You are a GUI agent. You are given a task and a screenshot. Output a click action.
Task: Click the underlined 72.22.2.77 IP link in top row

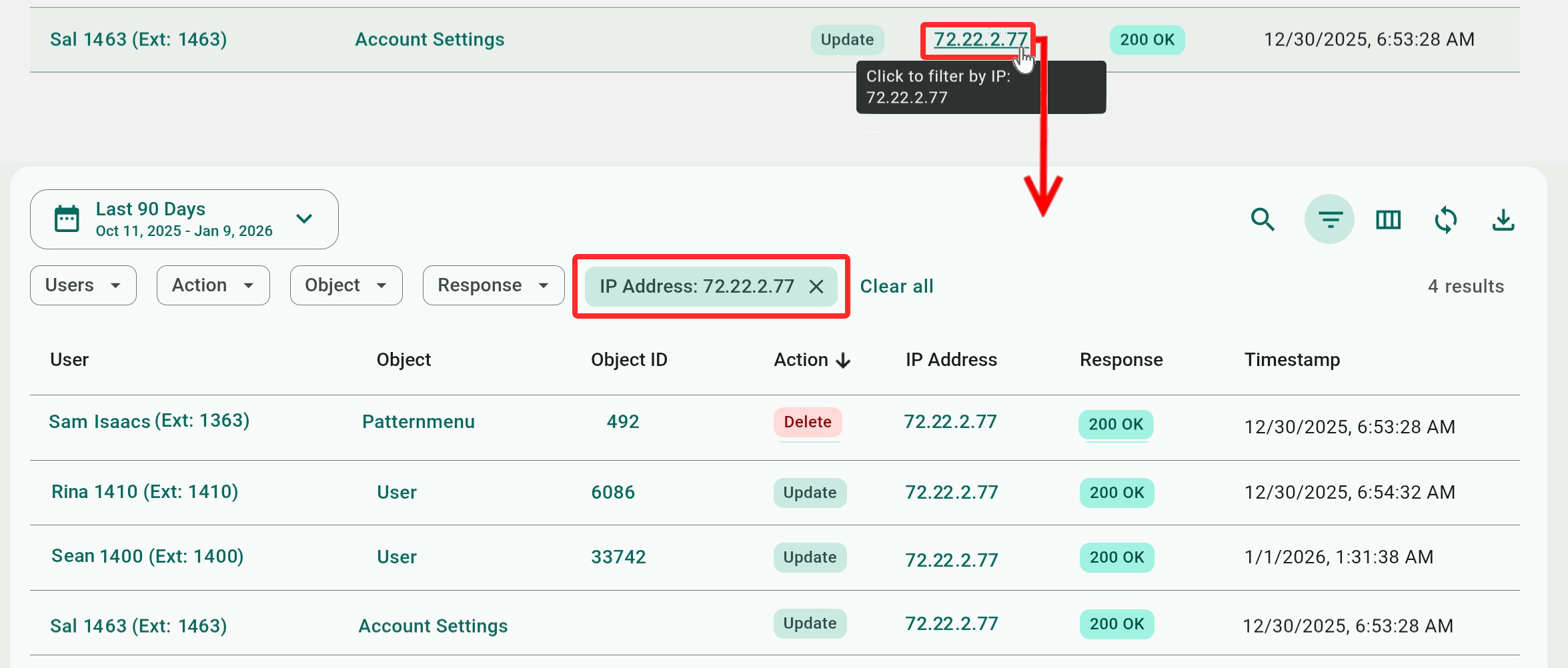click(980, 39)
